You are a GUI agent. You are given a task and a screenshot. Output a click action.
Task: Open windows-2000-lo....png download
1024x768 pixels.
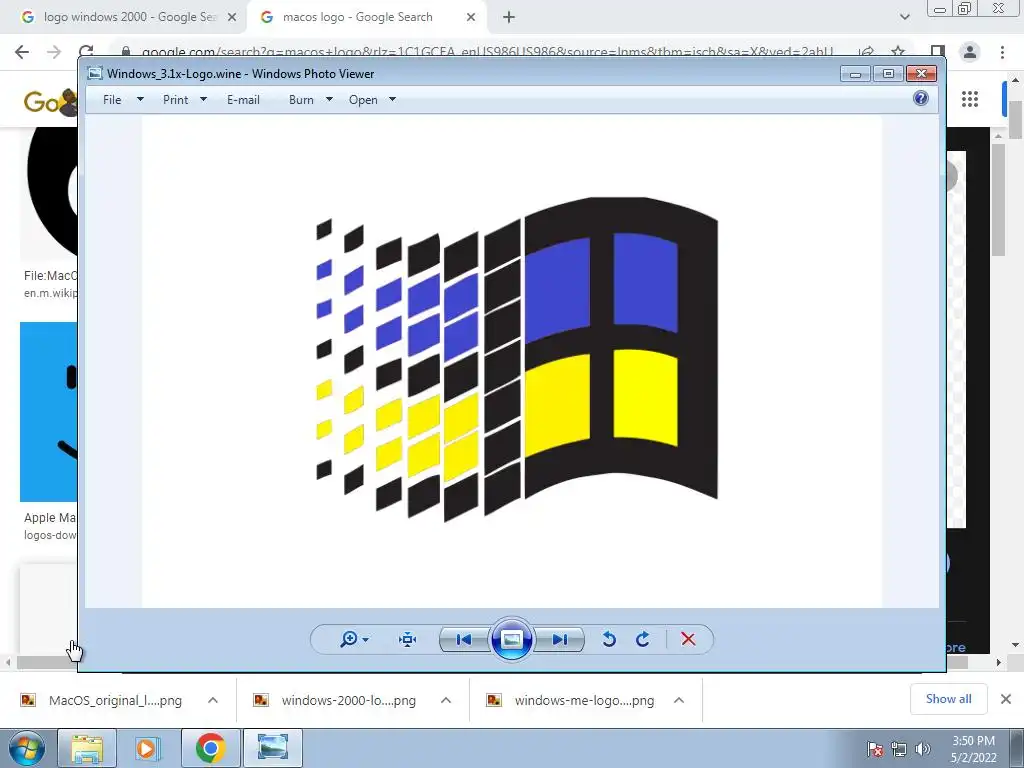(x=349, y=701)
